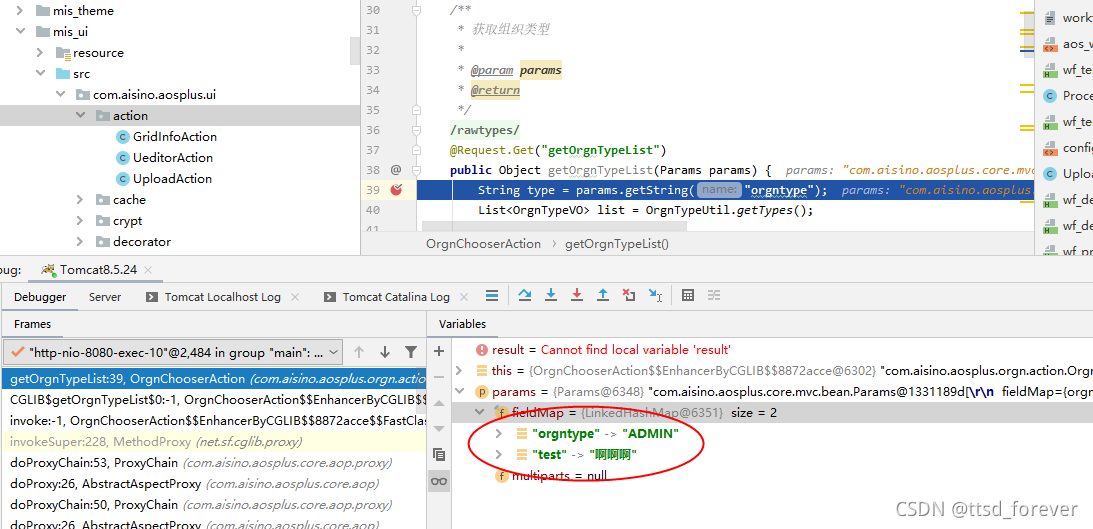
Task: Select the multiparts = null variable
Action: 559,476
